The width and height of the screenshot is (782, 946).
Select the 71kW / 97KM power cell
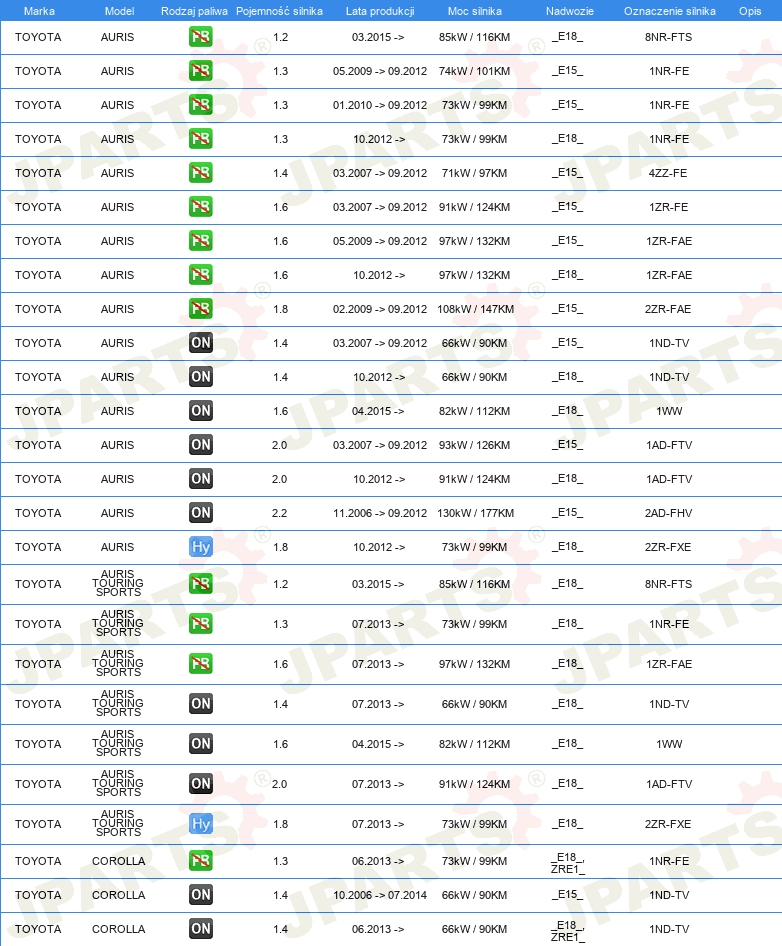pyautogui.click(x=474, y=173)
